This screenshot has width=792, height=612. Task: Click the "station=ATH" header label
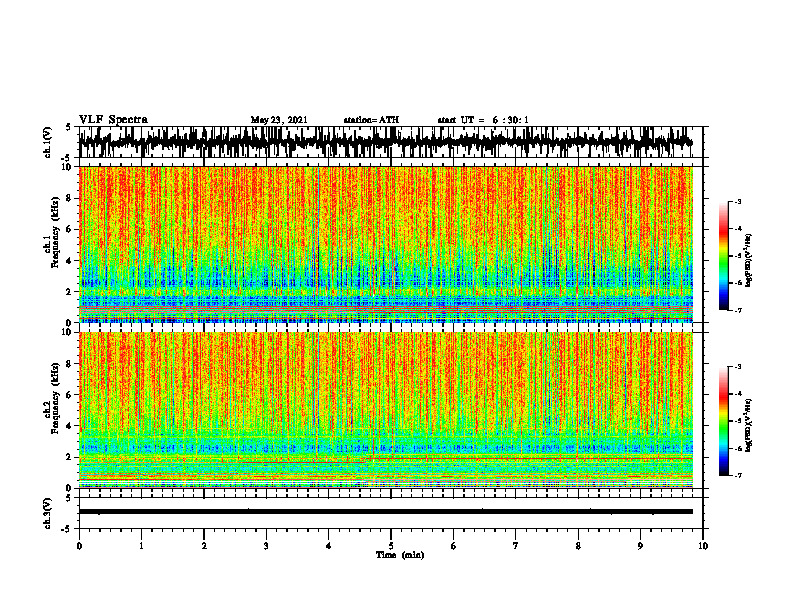pos(371,120)
